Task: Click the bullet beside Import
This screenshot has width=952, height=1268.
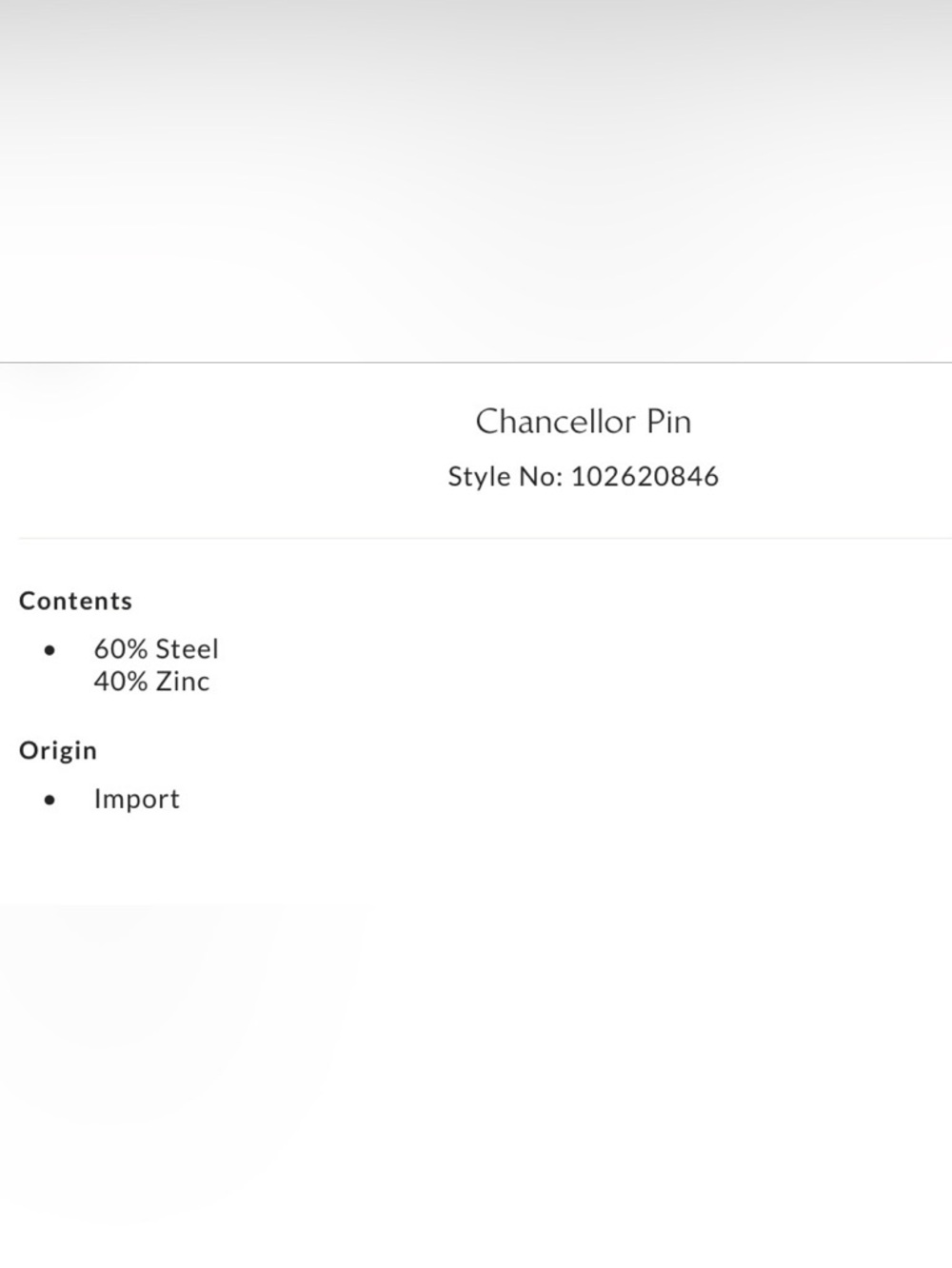Action: point(50,800)
